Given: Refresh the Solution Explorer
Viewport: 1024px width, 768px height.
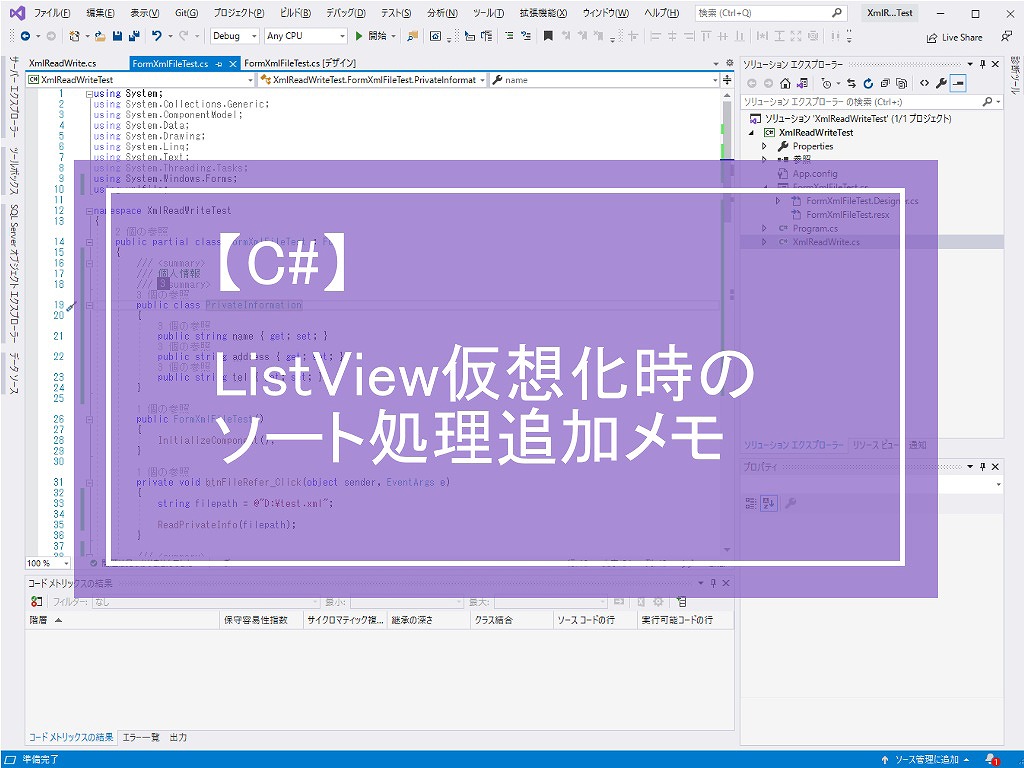Looking at the screenshot, I should pyautogui.click(x=868, y=82).
